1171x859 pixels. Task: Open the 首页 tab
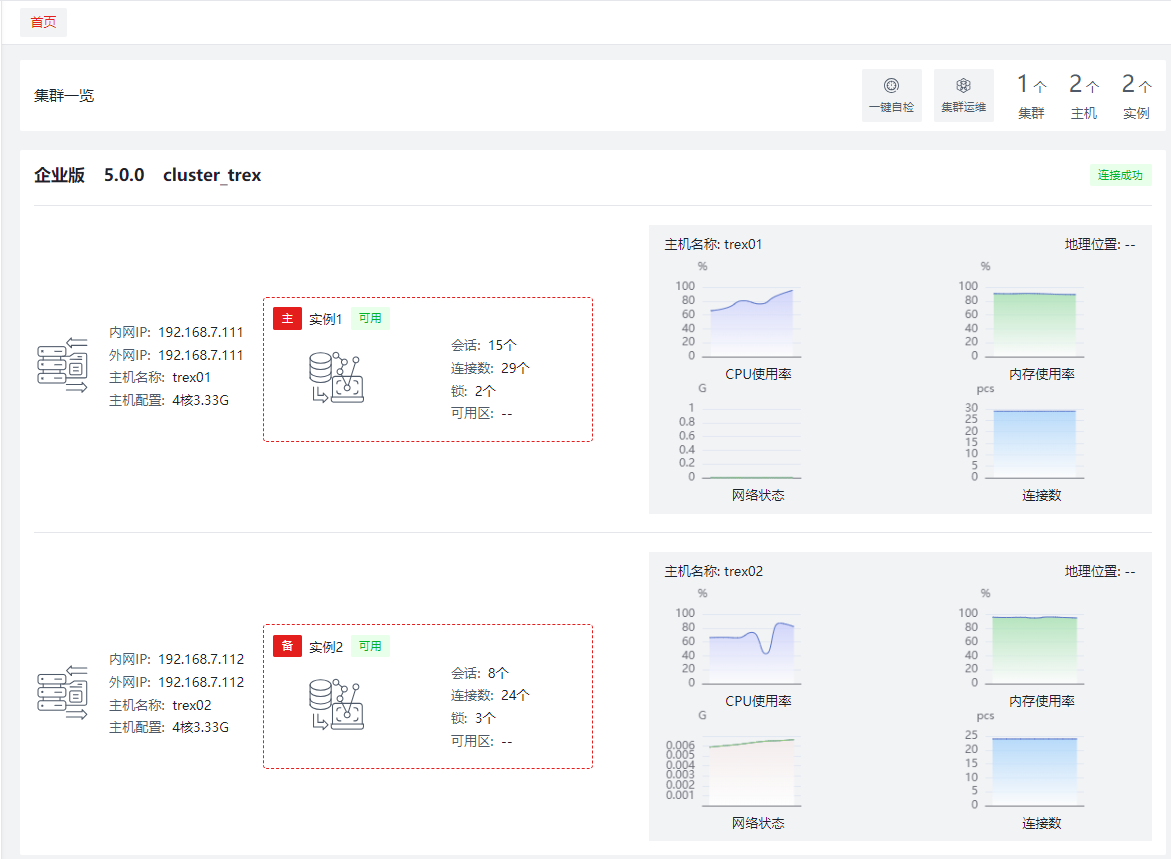[43, 22]
